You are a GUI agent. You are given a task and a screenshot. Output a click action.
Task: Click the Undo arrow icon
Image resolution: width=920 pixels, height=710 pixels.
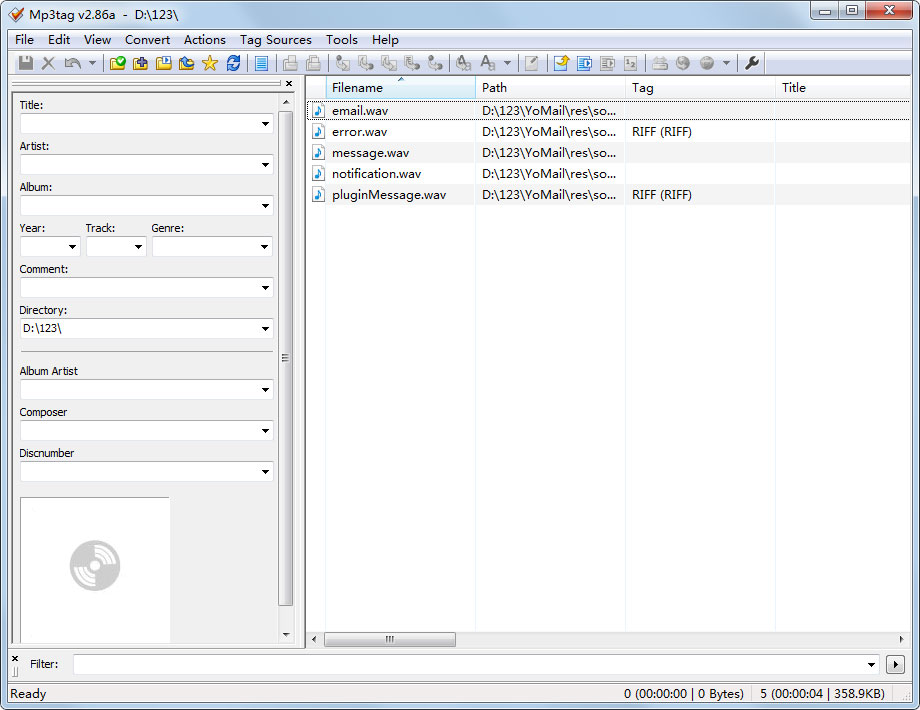(x=73, y=63)
